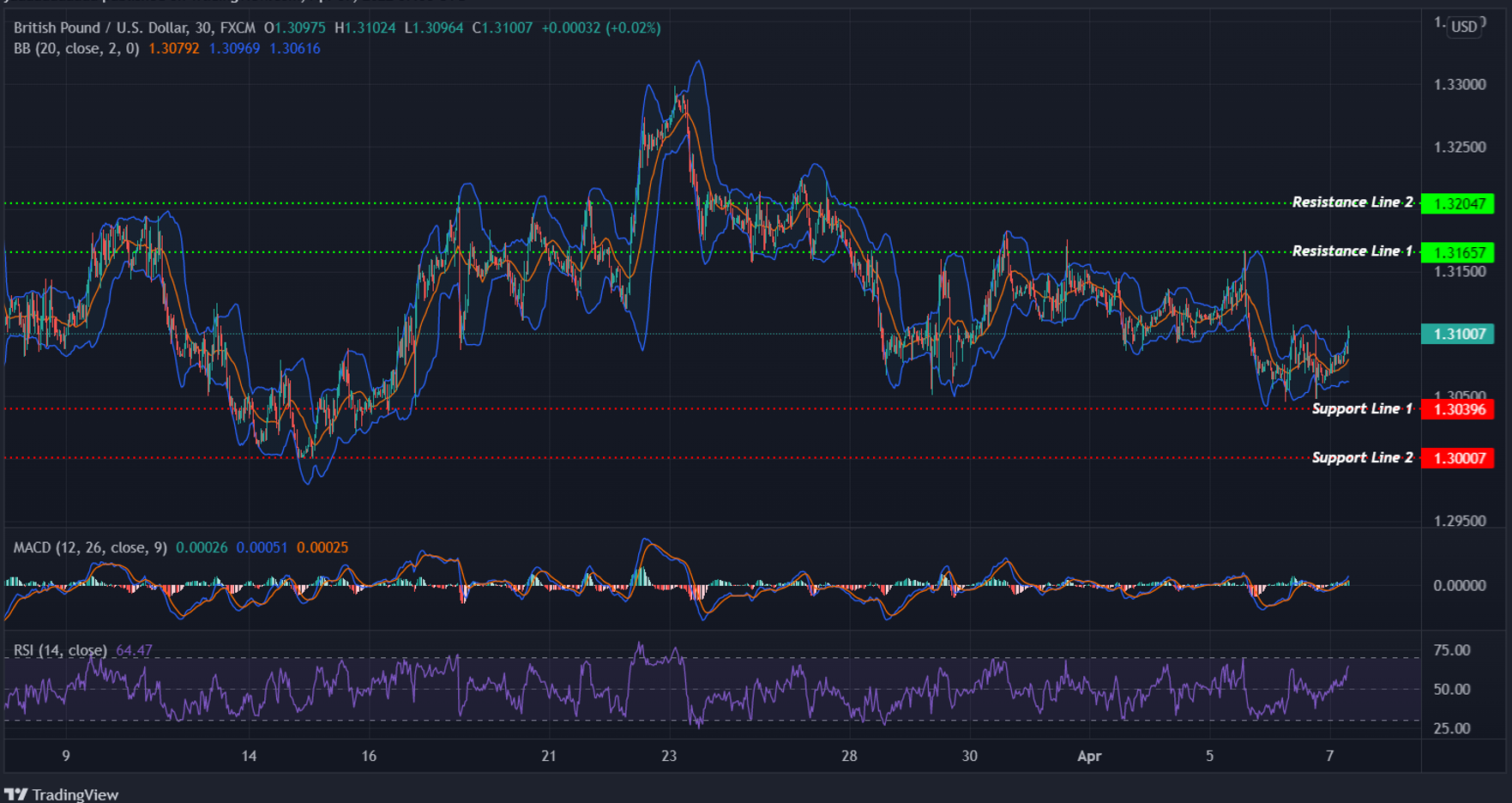Screen dimensions: 1512x803
Task: Select the Support Line 1 price tag 1.30396
Action: (x=1458, y=410)
